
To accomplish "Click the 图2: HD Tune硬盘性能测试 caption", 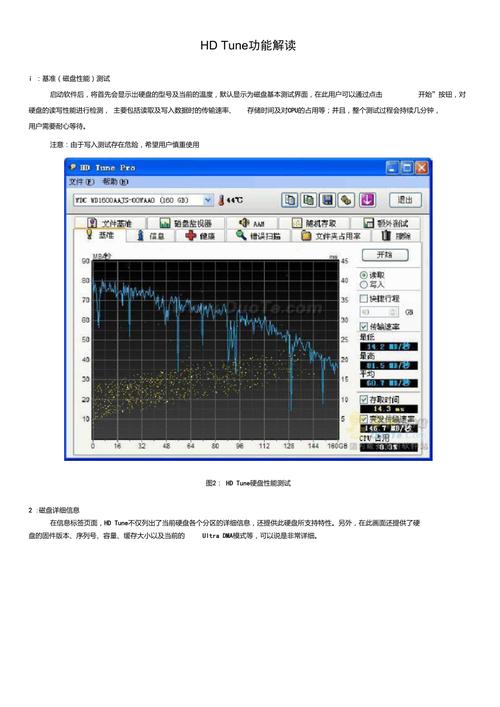I will (248, 483).
